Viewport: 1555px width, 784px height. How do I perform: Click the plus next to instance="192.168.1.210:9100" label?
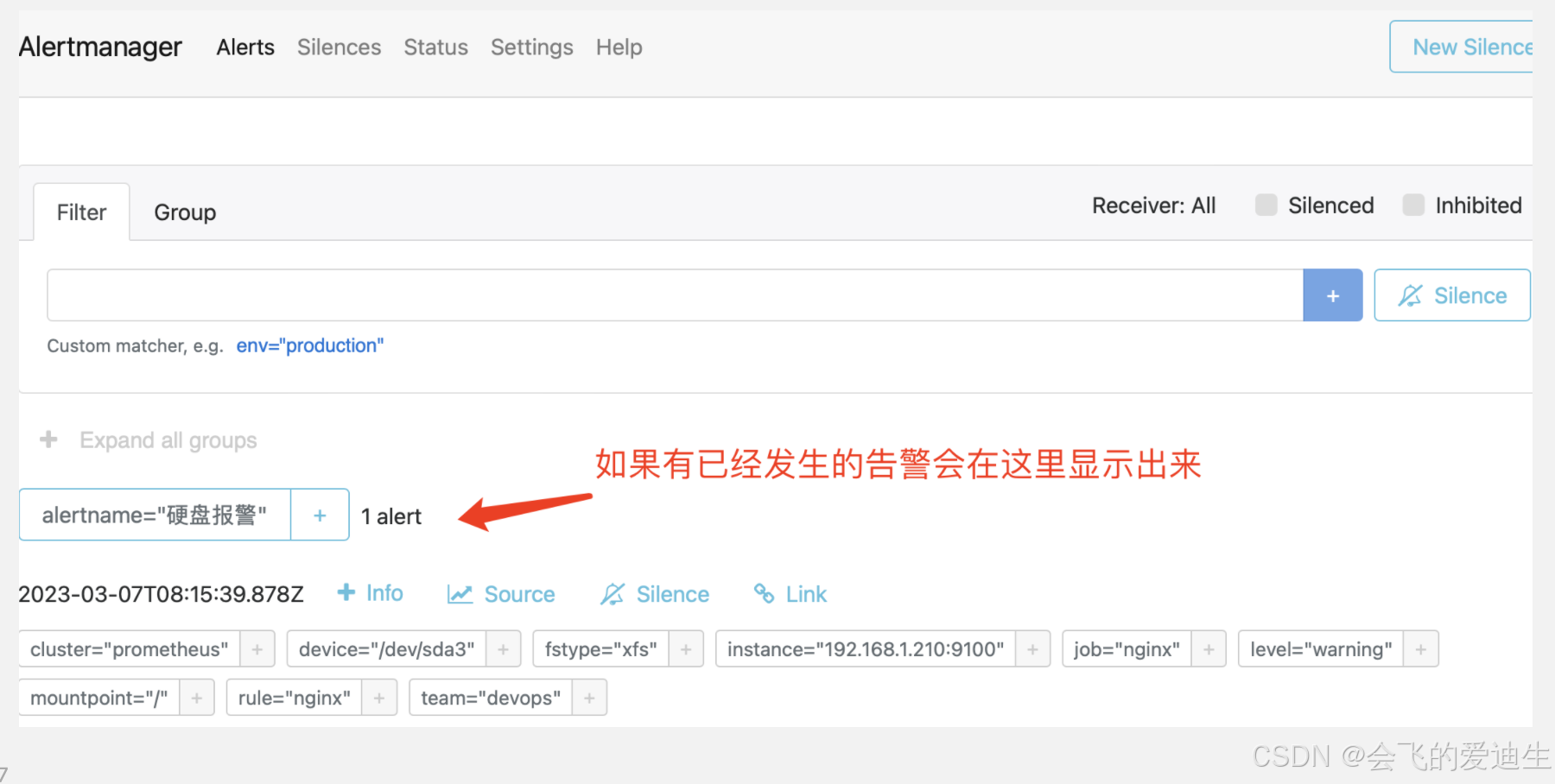tap(1032, 649)
